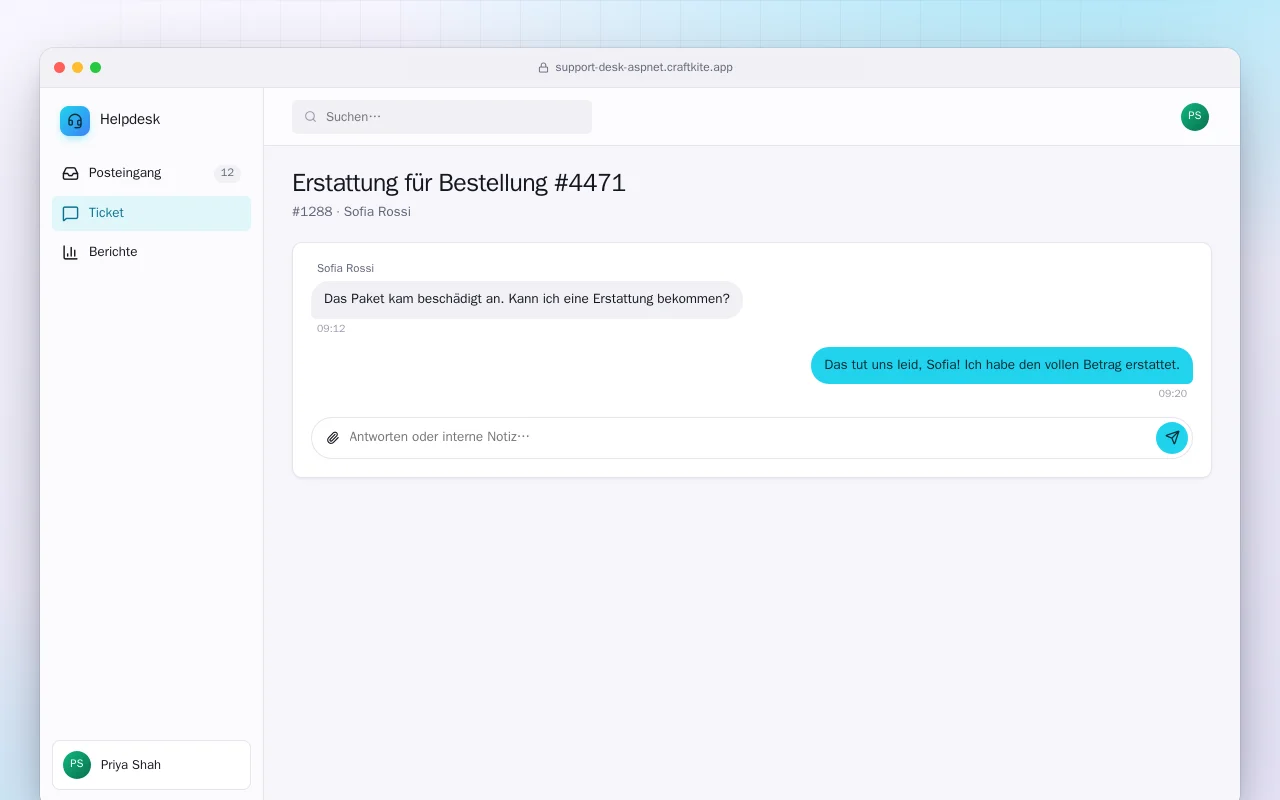Click the Sofia Rossi sender name label
The width and height of the screenshot is (1280, 800).
345,268
